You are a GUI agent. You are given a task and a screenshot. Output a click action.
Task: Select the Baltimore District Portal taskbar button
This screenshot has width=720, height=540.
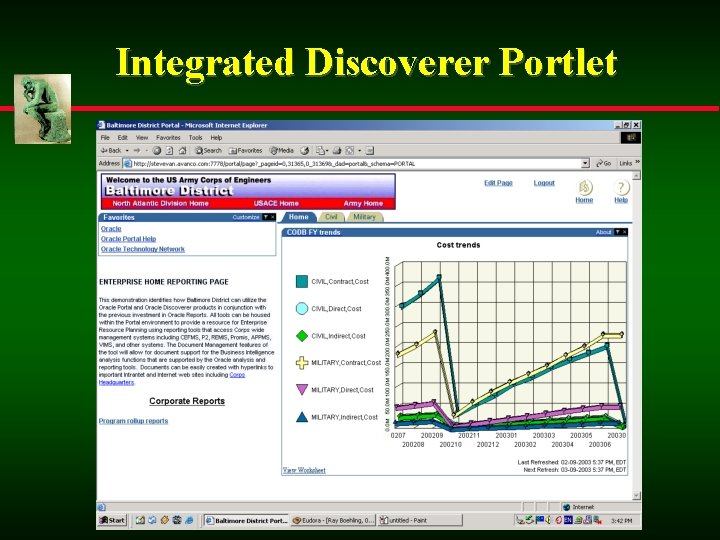(x=246, y=520)
